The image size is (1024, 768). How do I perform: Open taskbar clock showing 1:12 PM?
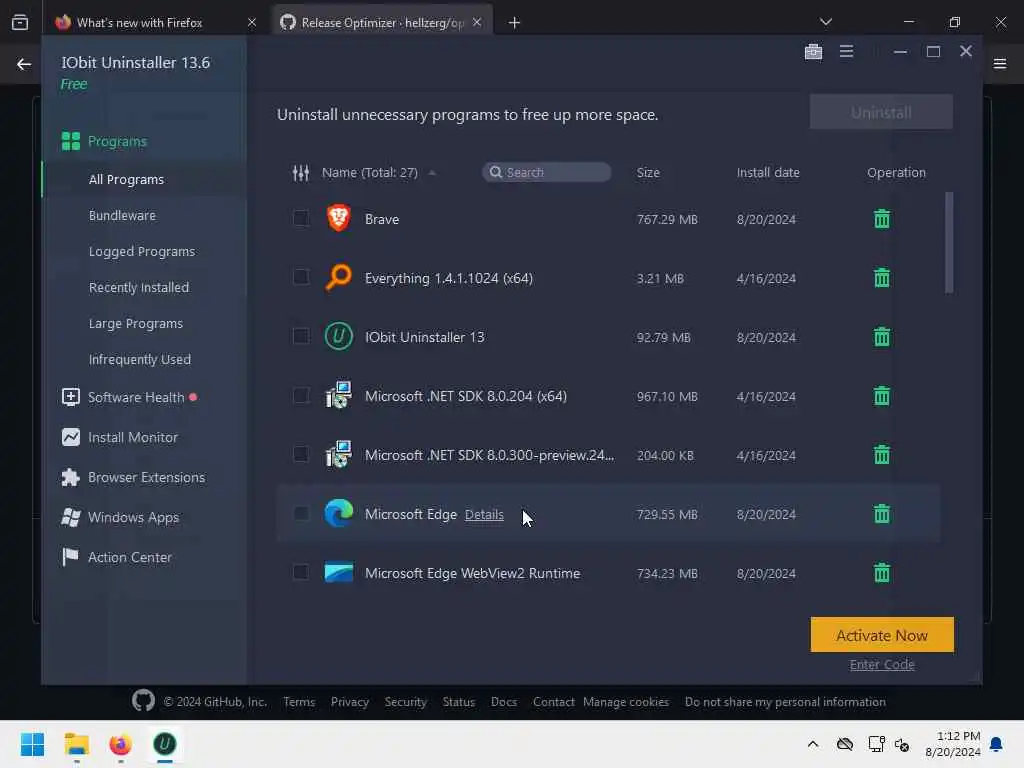click(x=953, y=744)
